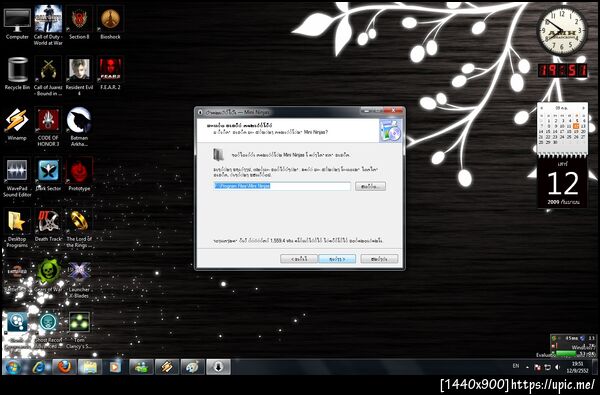Select the F.E.A.R. 2 desktop shortcut

[x=110, y=73]
